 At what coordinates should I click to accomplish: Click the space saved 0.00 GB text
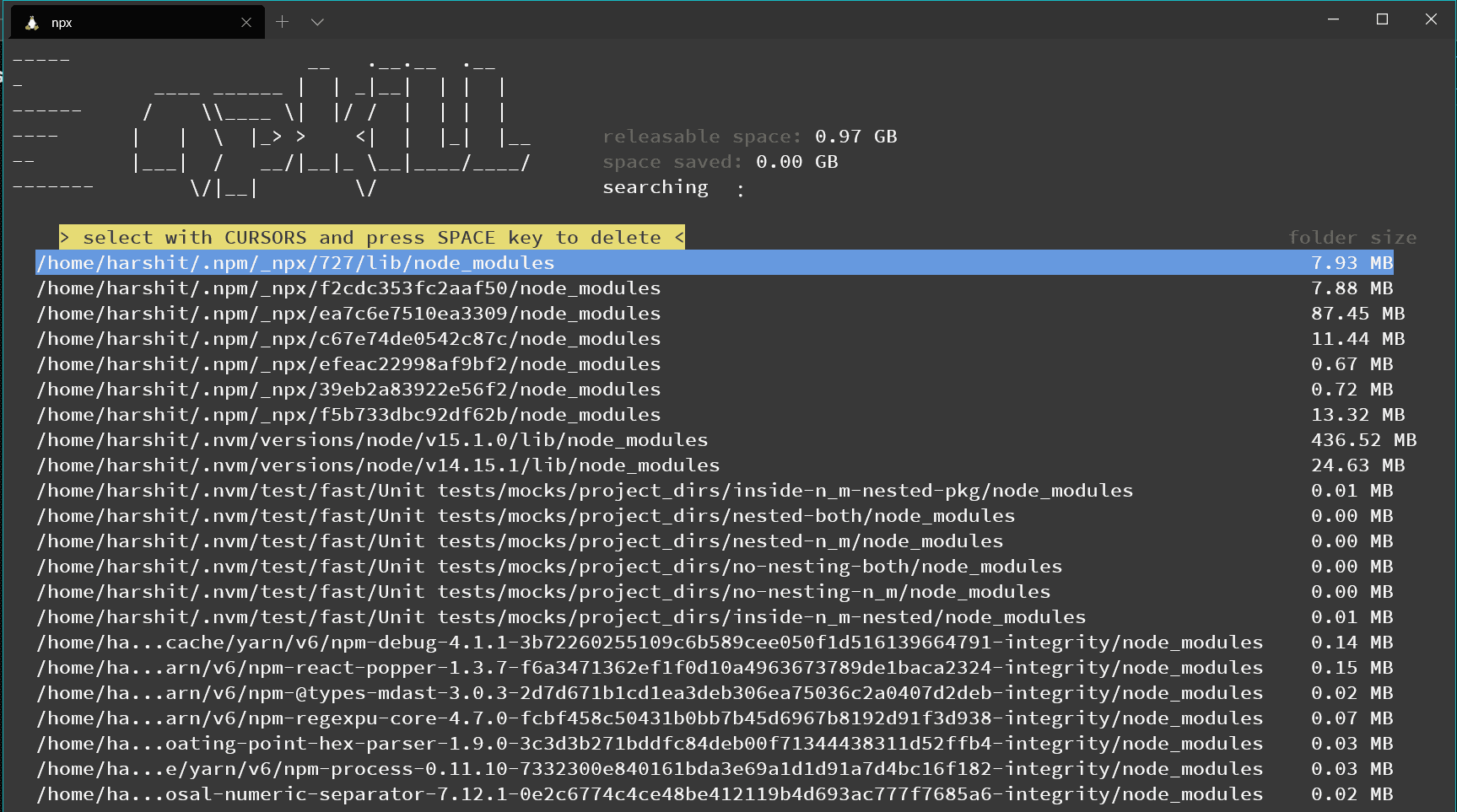tap(720, 161)
